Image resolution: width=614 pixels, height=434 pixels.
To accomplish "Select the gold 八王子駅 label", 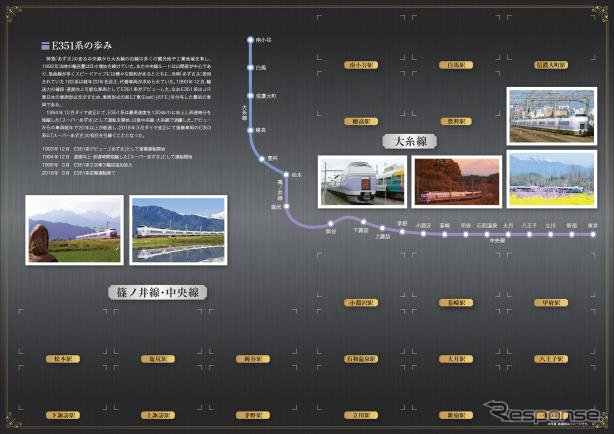I will (551, 359).
